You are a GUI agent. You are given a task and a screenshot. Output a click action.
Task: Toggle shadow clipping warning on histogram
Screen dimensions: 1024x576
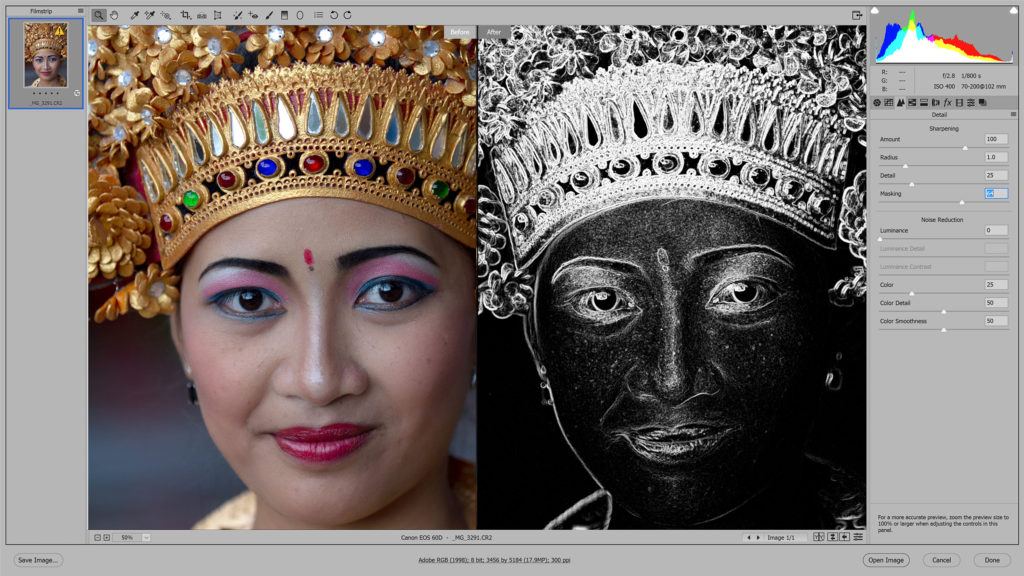click(875, 10)
